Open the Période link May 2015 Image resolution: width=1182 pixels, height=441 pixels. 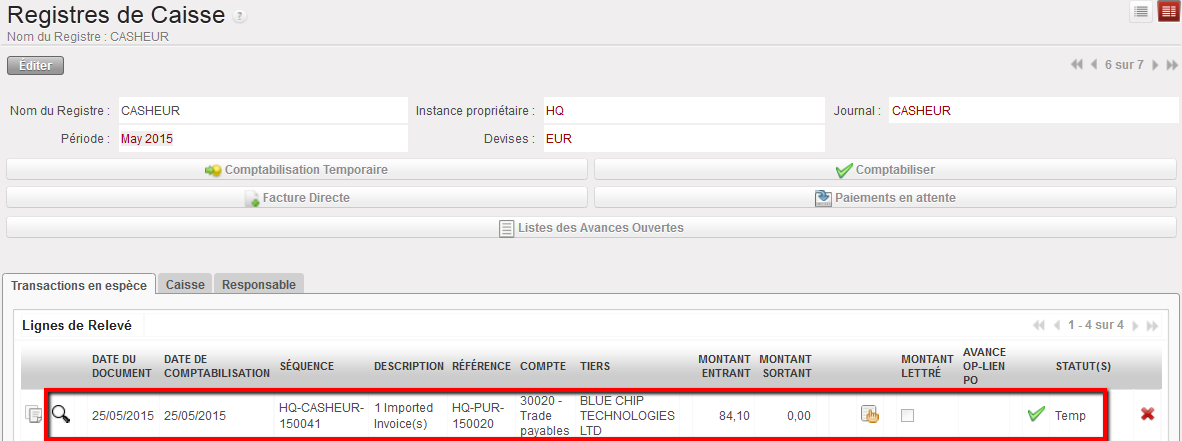148,139
